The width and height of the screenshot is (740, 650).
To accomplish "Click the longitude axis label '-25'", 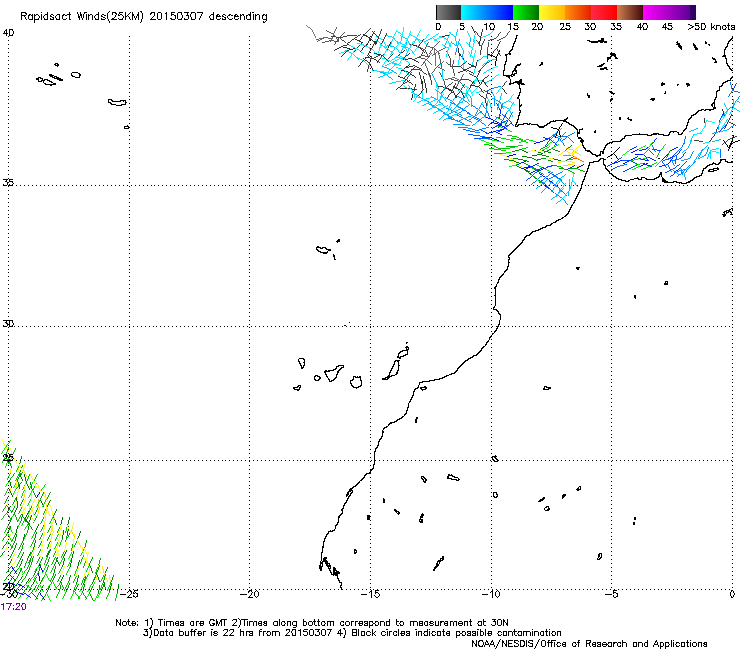I will coord(128,594).
